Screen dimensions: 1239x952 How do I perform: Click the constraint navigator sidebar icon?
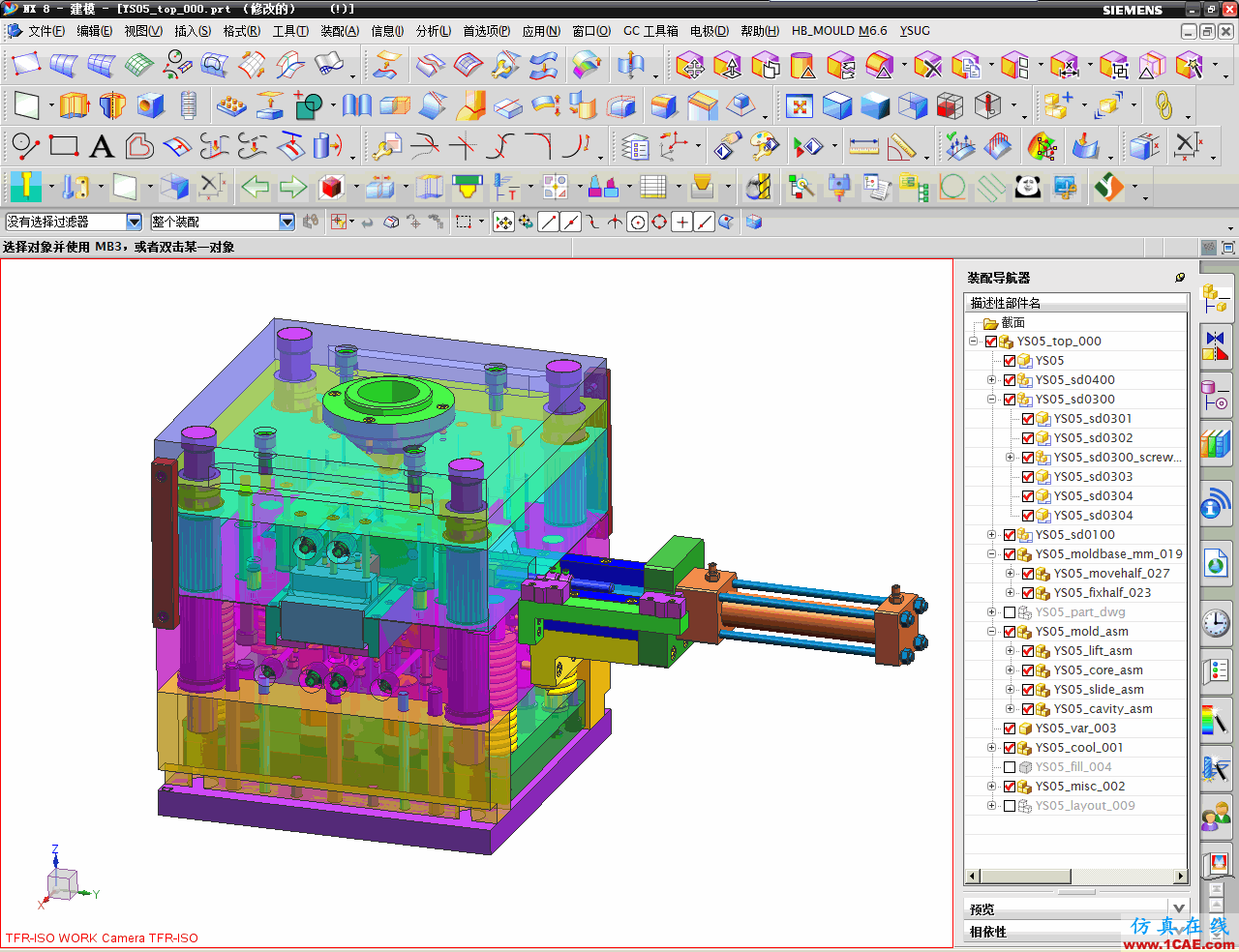pos(1217,344)
